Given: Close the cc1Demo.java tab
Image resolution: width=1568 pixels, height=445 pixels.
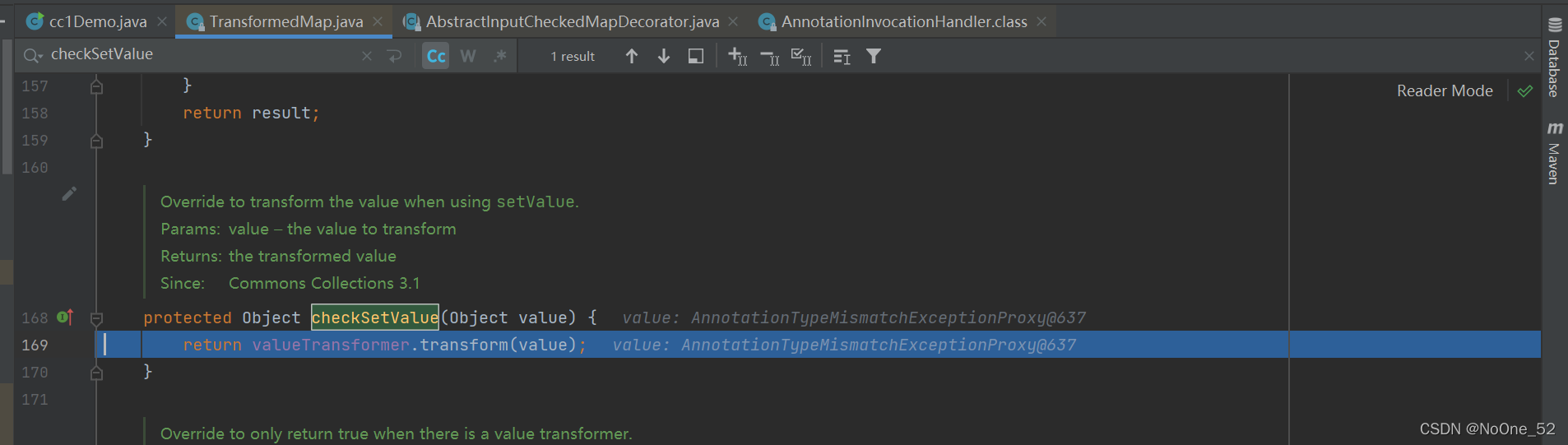Looking at the screenshot, I should 162,22.
